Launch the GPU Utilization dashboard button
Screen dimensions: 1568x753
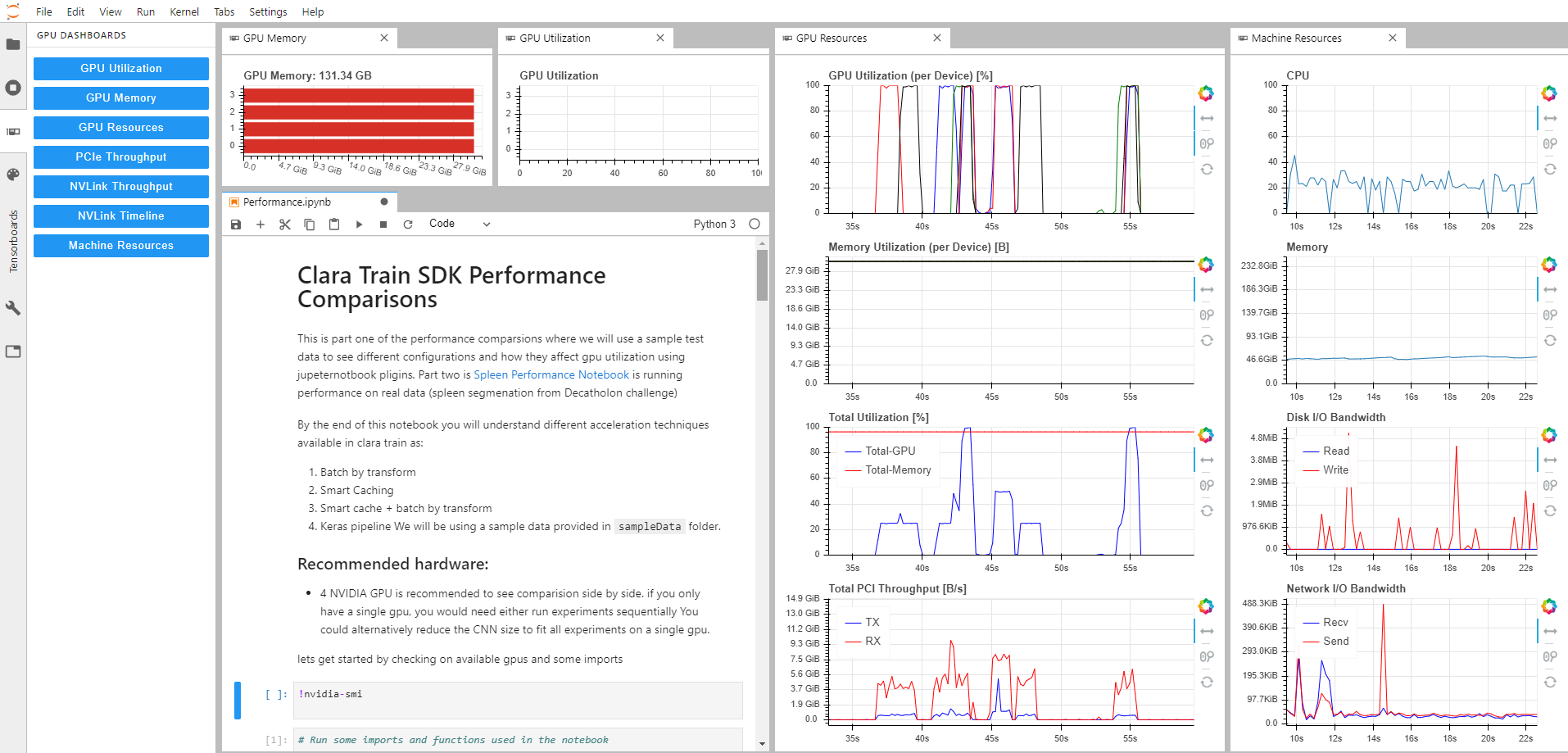pos(121,69)
